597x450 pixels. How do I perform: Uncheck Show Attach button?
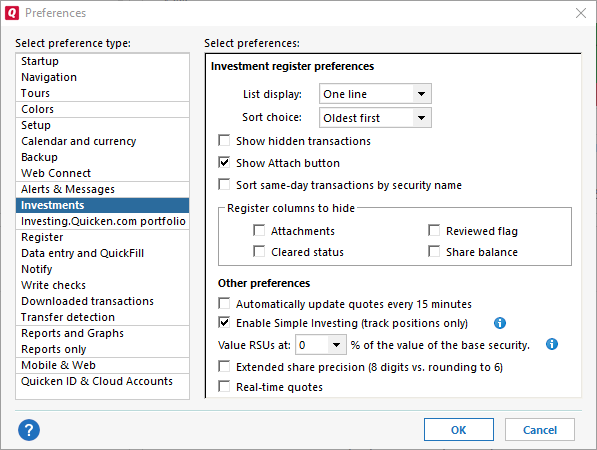click(x=224, y=163)
